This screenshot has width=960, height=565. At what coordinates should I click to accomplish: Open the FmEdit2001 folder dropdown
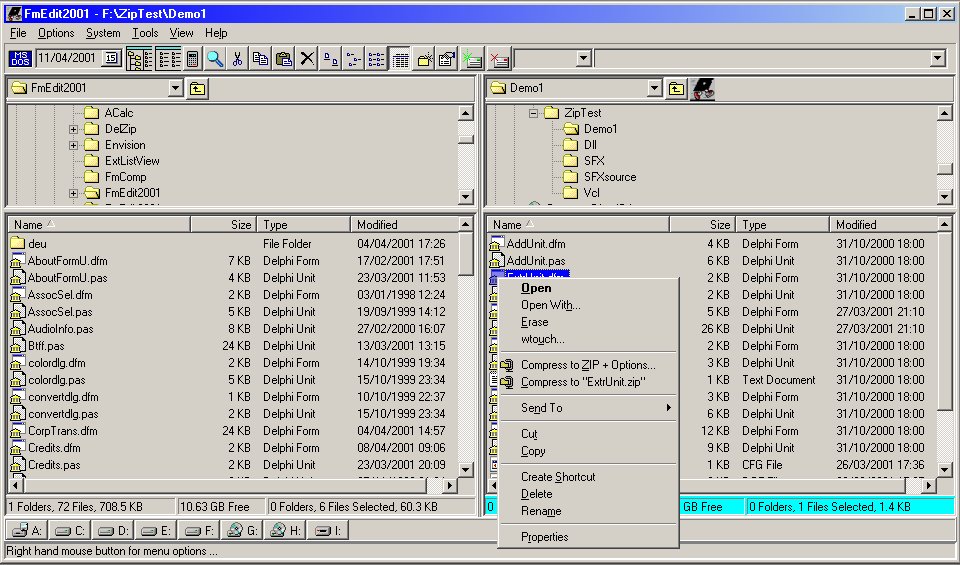176,88
